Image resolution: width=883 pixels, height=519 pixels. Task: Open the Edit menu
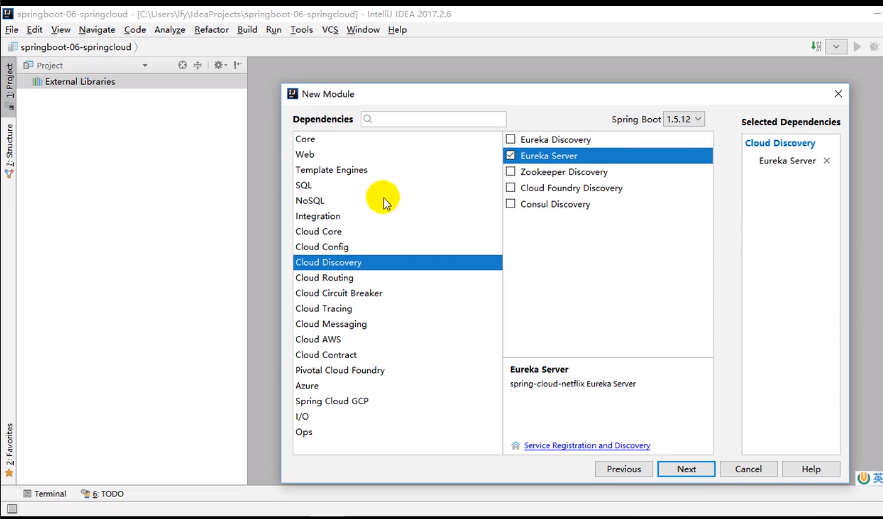tap(34, 30)
